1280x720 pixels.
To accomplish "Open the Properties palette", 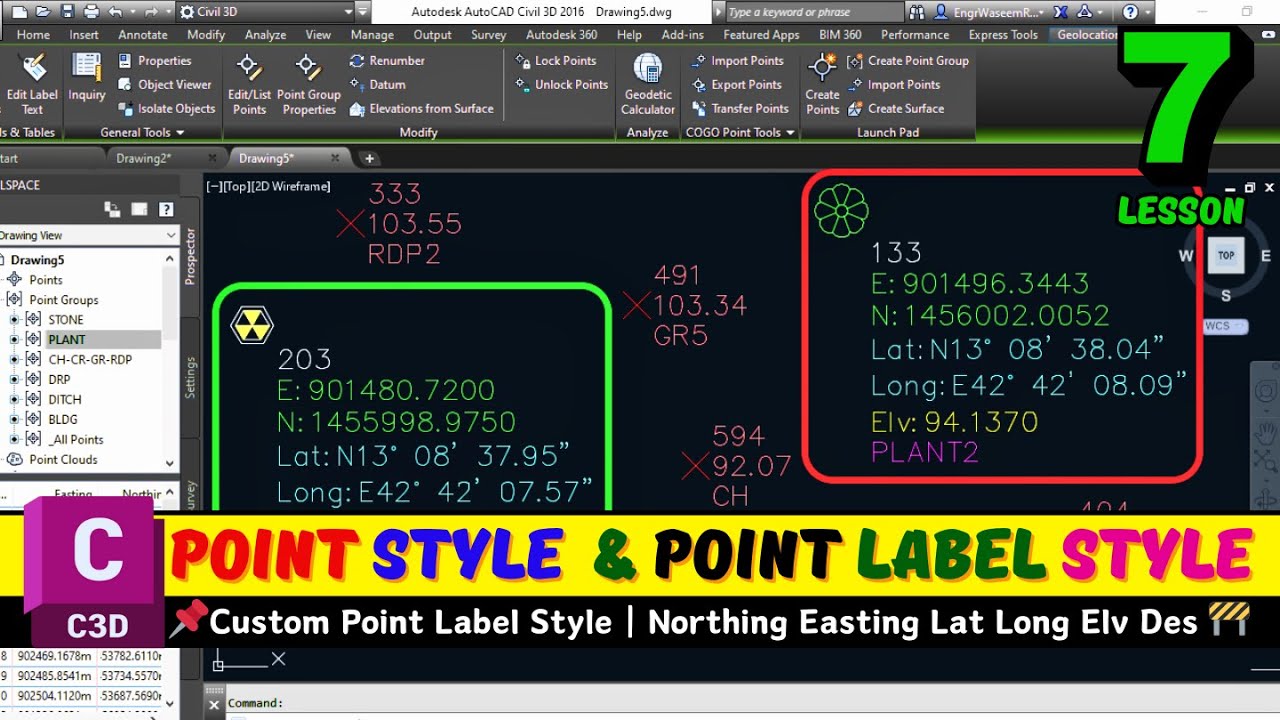I will click(154, 61).
